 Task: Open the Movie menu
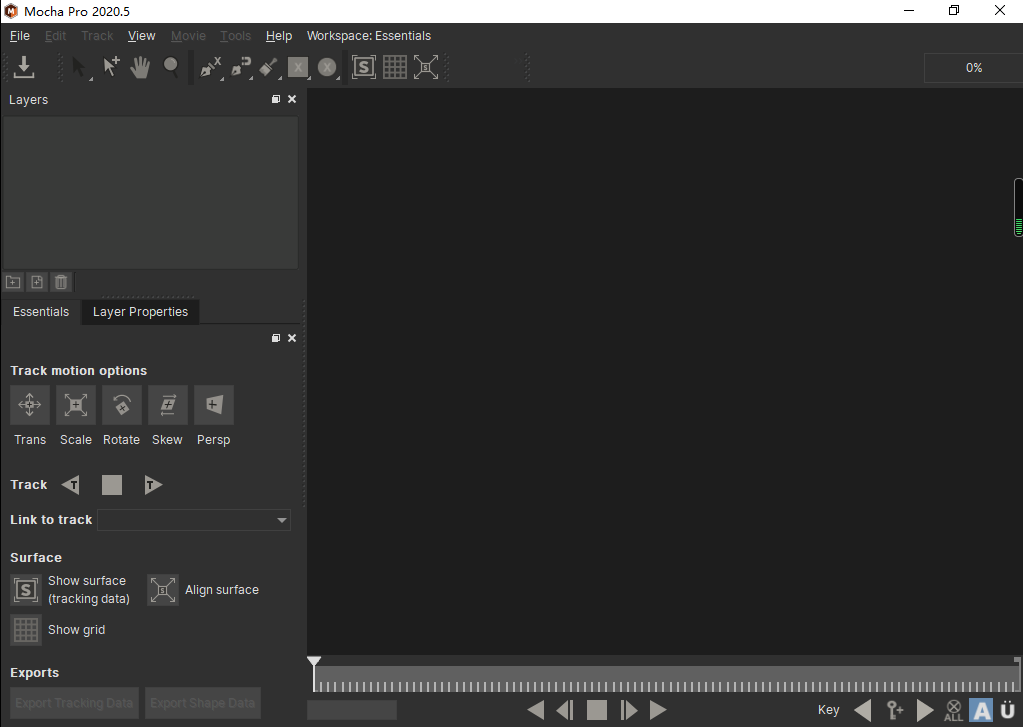[189, 36]
